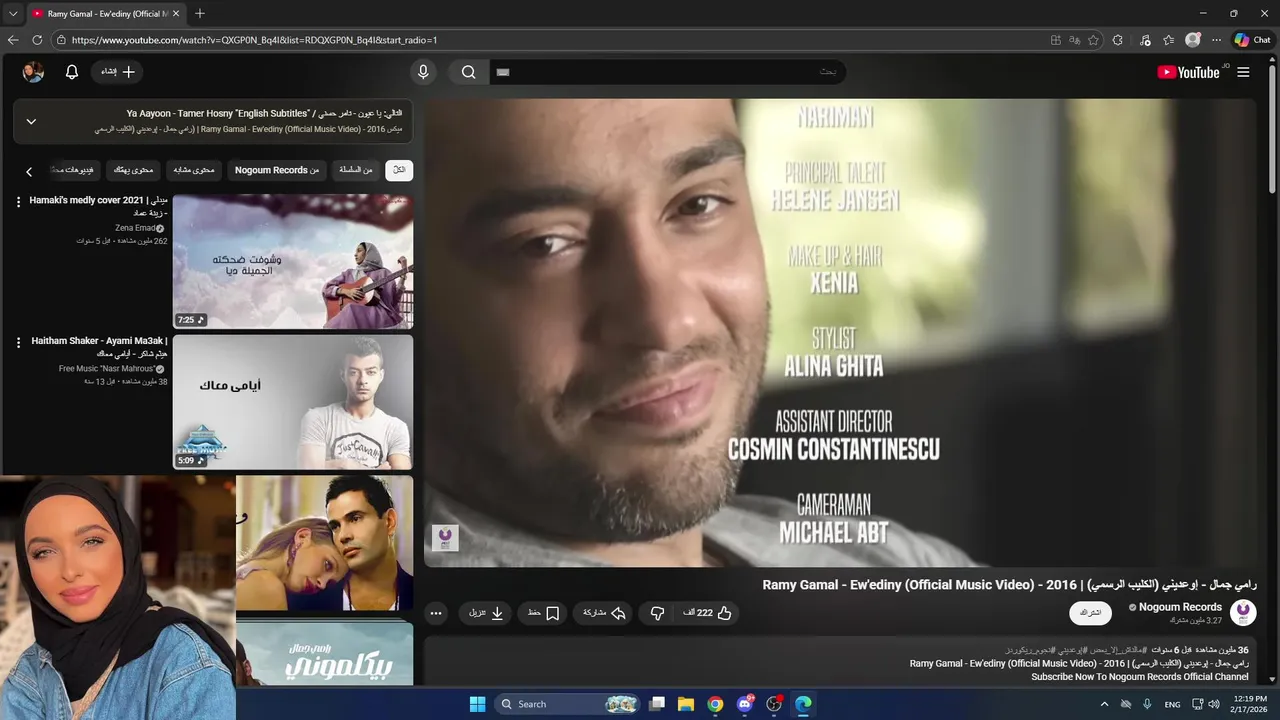Screen dimensions: 1280x720
Task: Save the video with bookmark button
Action: (544, 613)
